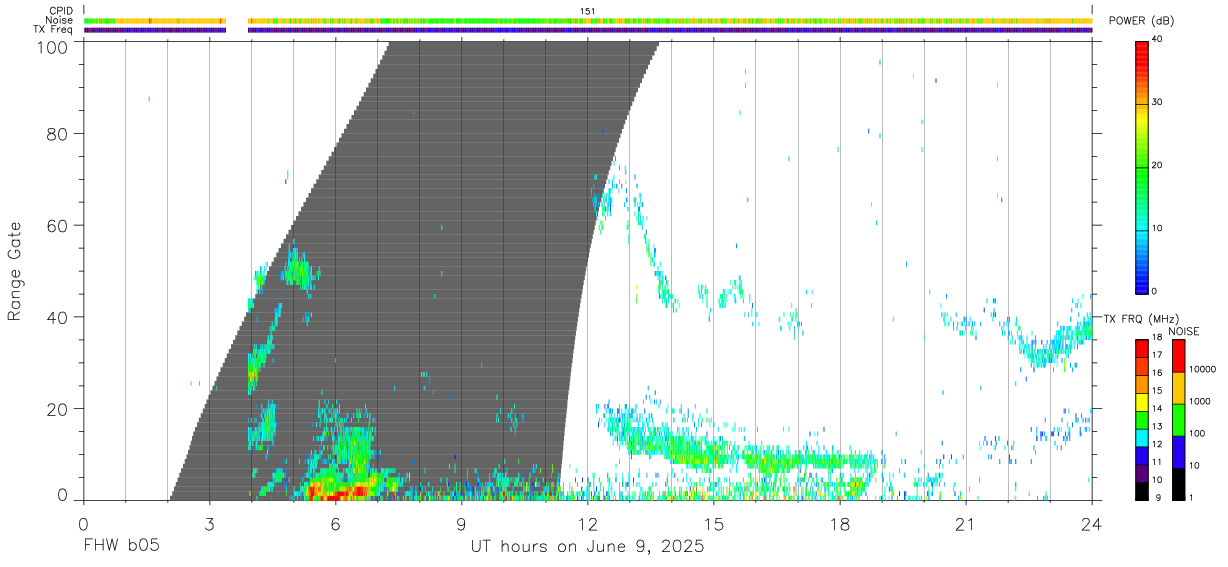Click the Range Gate axis title
This screenshot has height=567, width=1228.
[x=15, y=271]
